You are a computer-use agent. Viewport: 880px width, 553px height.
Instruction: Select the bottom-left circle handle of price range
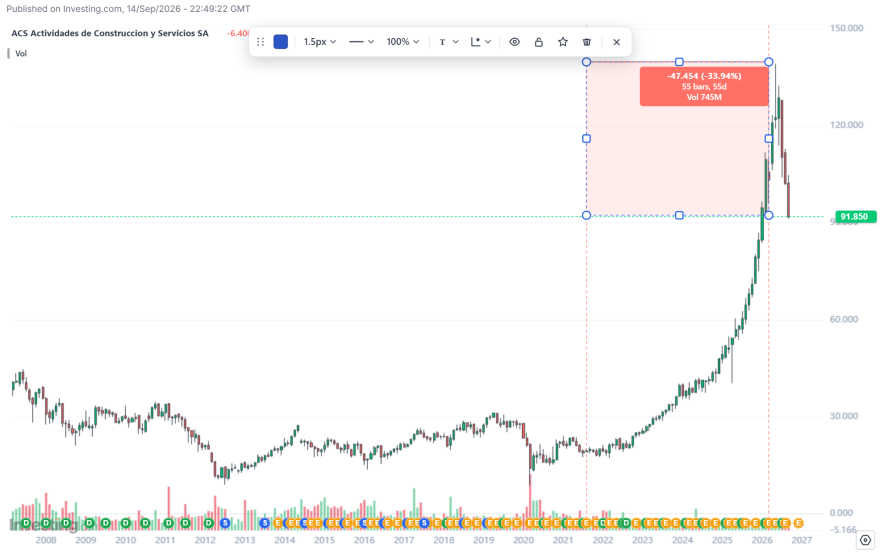pos(586,215)
